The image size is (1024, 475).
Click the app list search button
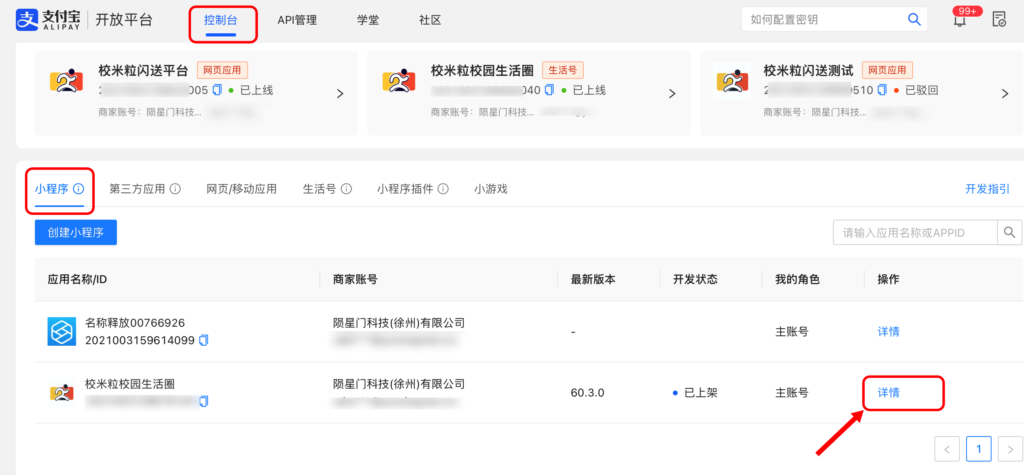[x=1010, y=232]
